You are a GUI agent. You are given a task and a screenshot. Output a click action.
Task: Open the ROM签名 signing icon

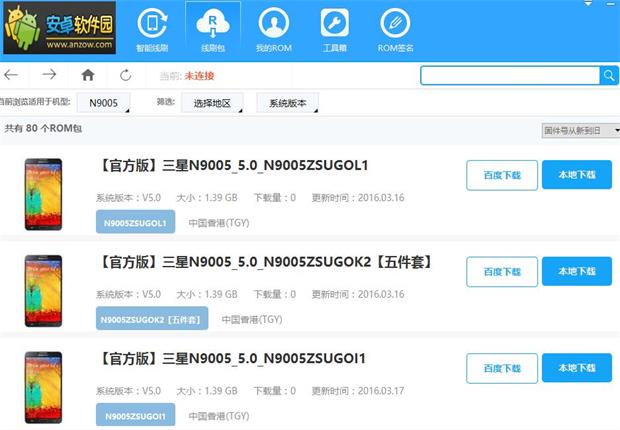point(395,30)
